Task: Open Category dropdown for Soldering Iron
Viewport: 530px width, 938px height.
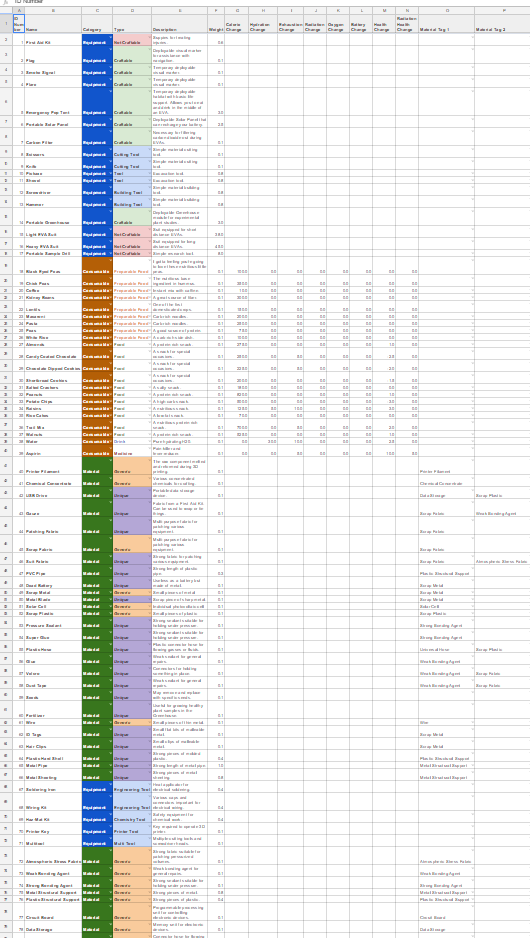Action: pyautogui.click(x=110, y=783)
